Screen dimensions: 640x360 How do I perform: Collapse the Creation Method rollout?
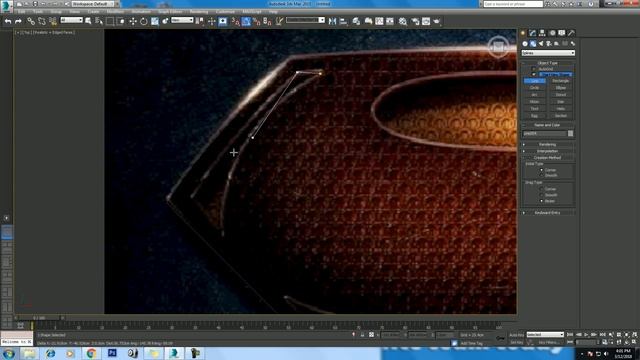point(548,158)
